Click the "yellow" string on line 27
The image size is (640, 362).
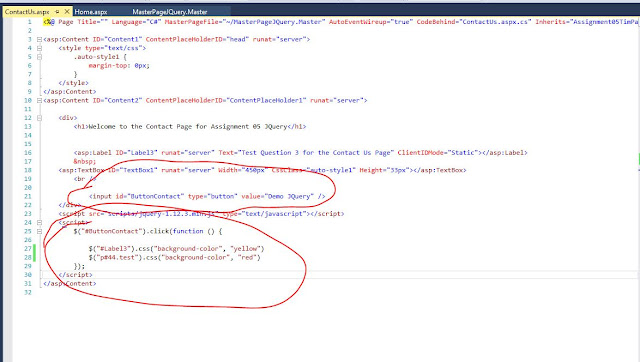[x=245, y=249]
